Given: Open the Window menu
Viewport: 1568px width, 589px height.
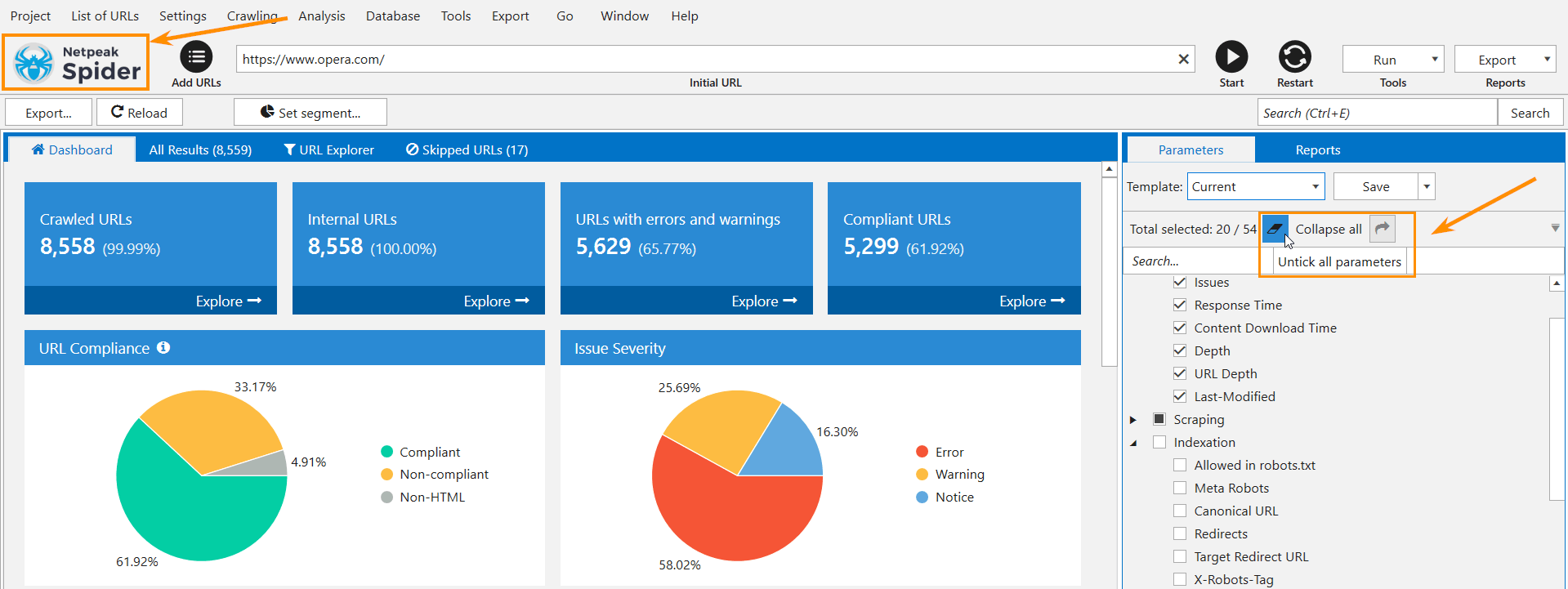Looking at the screenshot, I should pyautogui.click(x=624, y=16).
